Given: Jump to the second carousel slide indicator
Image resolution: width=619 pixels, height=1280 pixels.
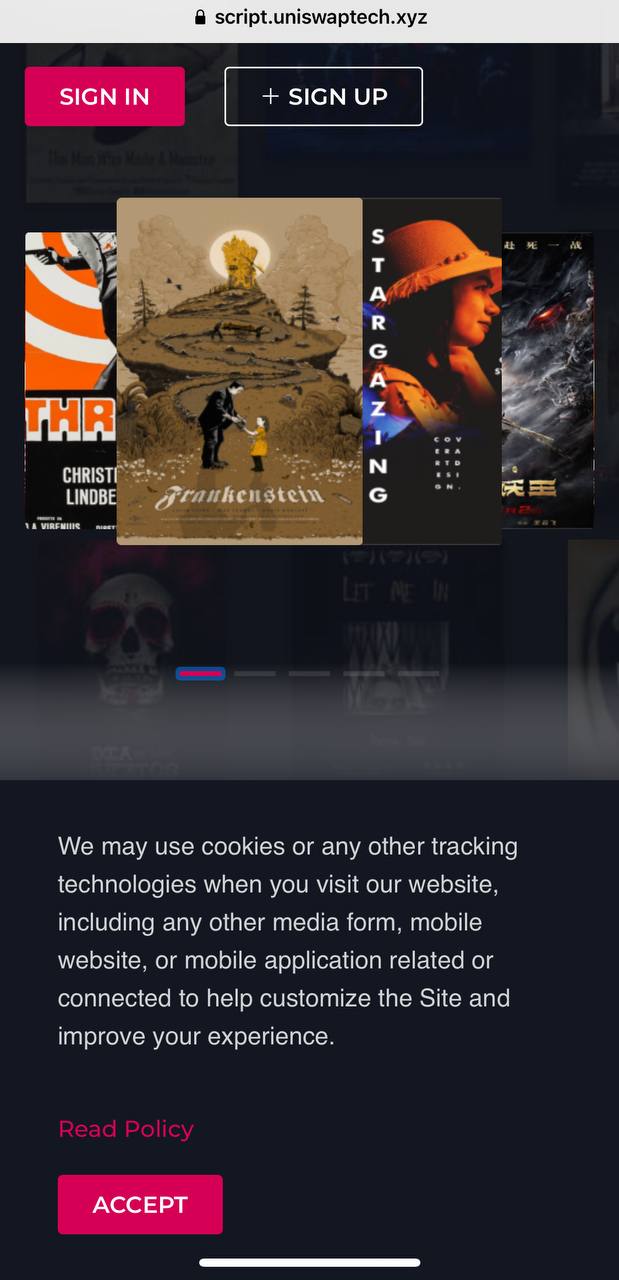Looking at the screenshot, I should click(255, 674).
